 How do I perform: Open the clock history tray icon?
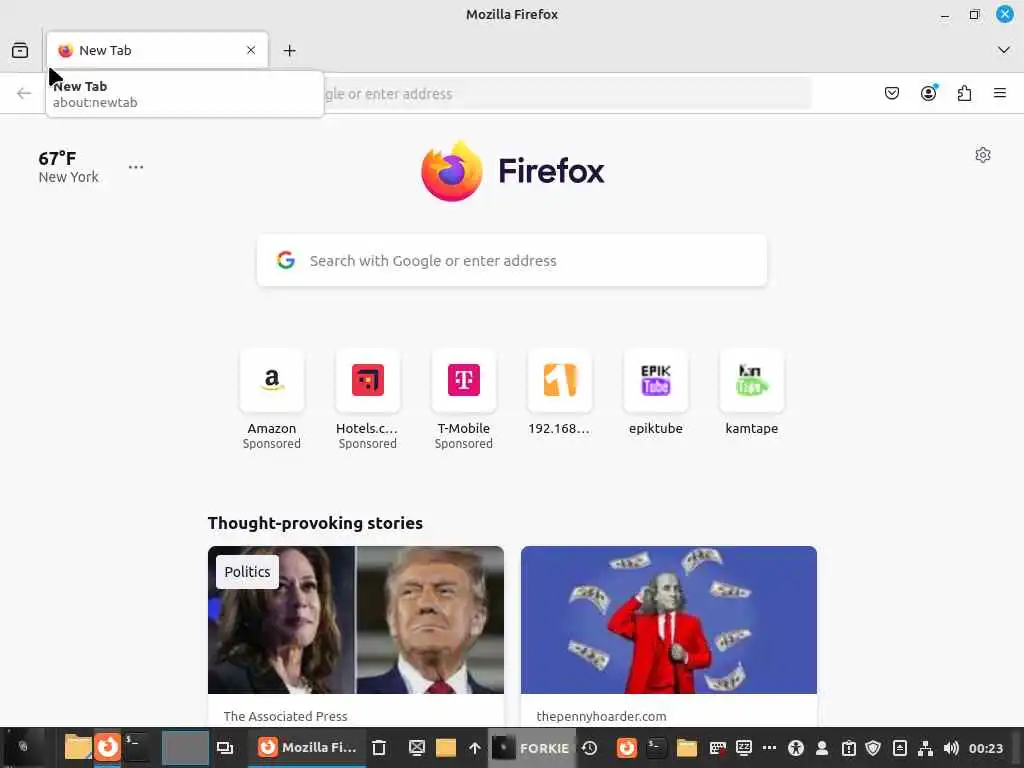[x=589, y=748]
